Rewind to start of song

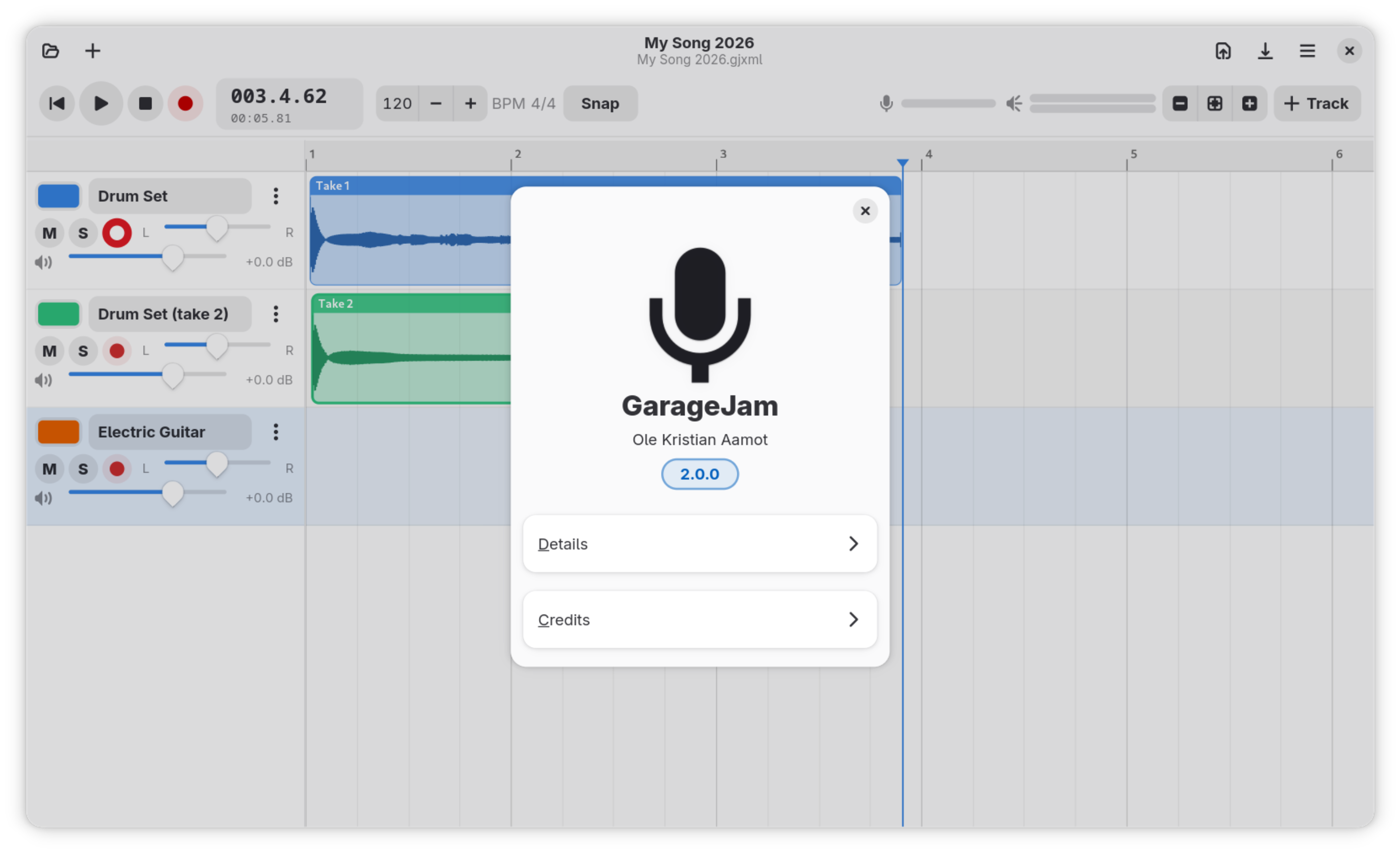pos(57,103)
